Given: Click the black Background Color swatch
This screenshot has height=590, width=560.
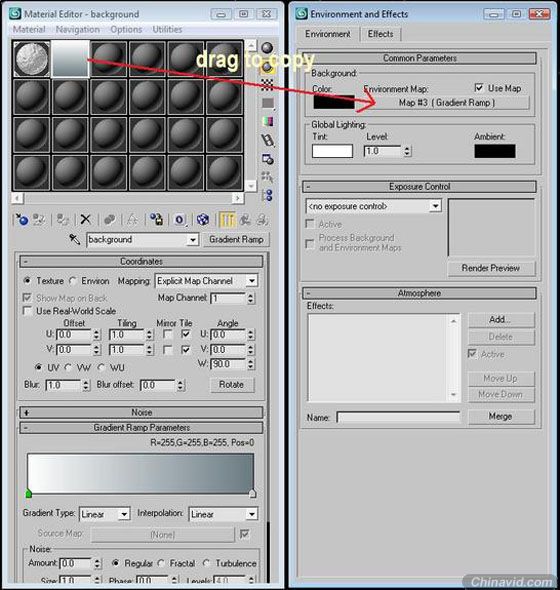Looking at the screenshot, I should coord(334,102).
